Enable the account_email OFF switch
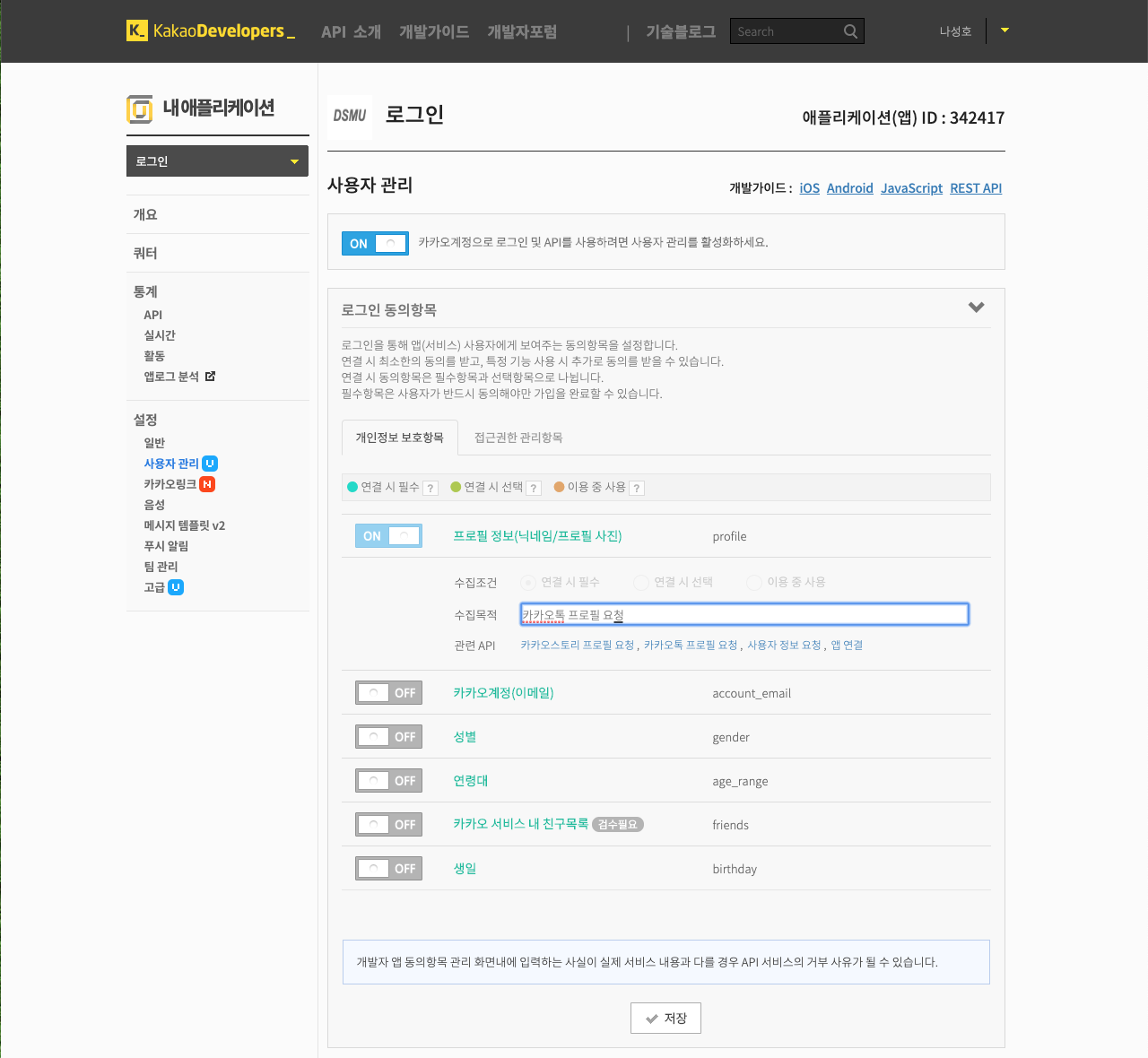 pyautogui.click(x=388, y=693)
